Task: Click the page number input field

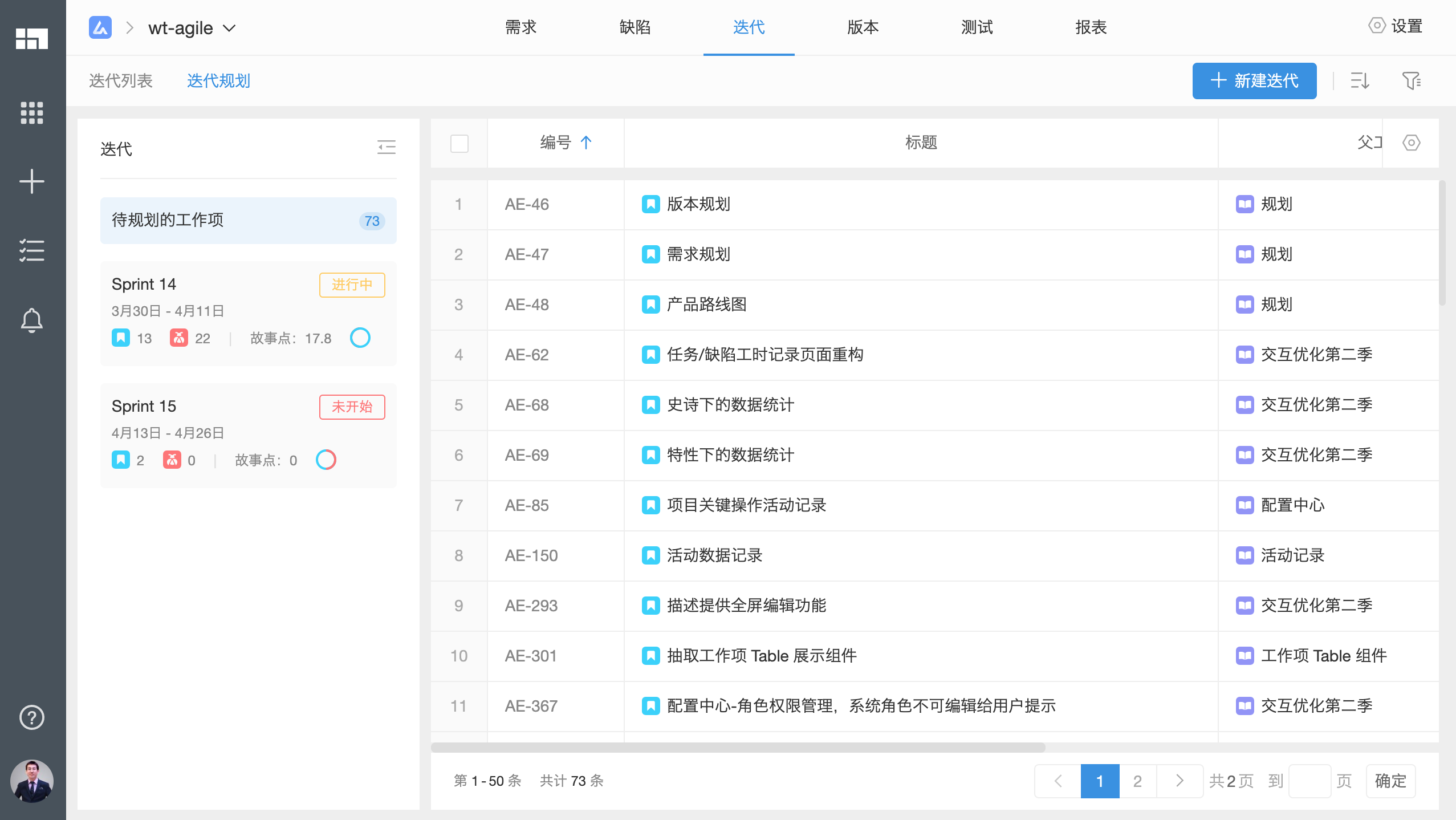Action: (1309, 781)
